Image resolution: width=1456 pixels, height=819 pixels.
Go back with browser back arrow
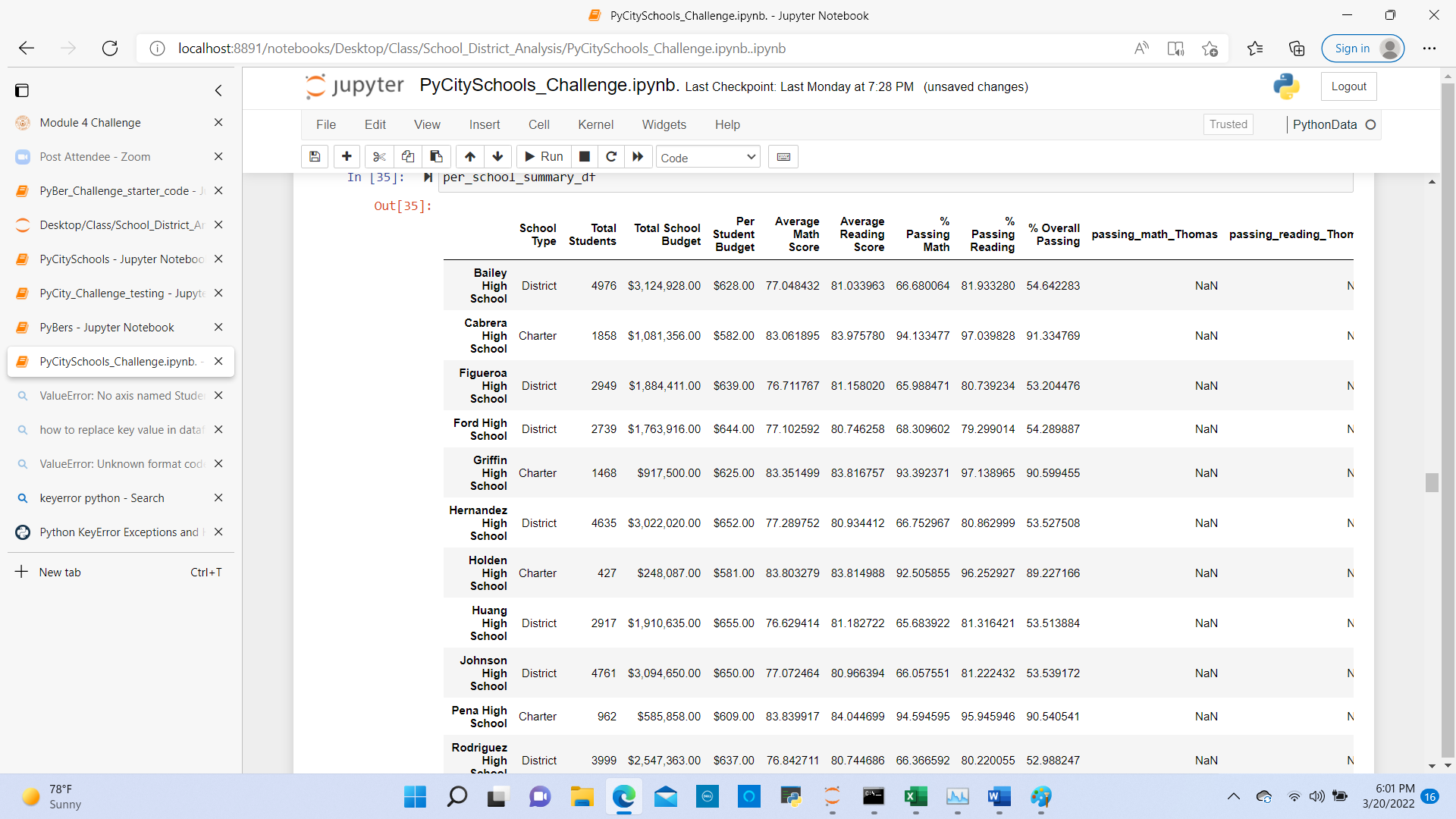point(27,49)
